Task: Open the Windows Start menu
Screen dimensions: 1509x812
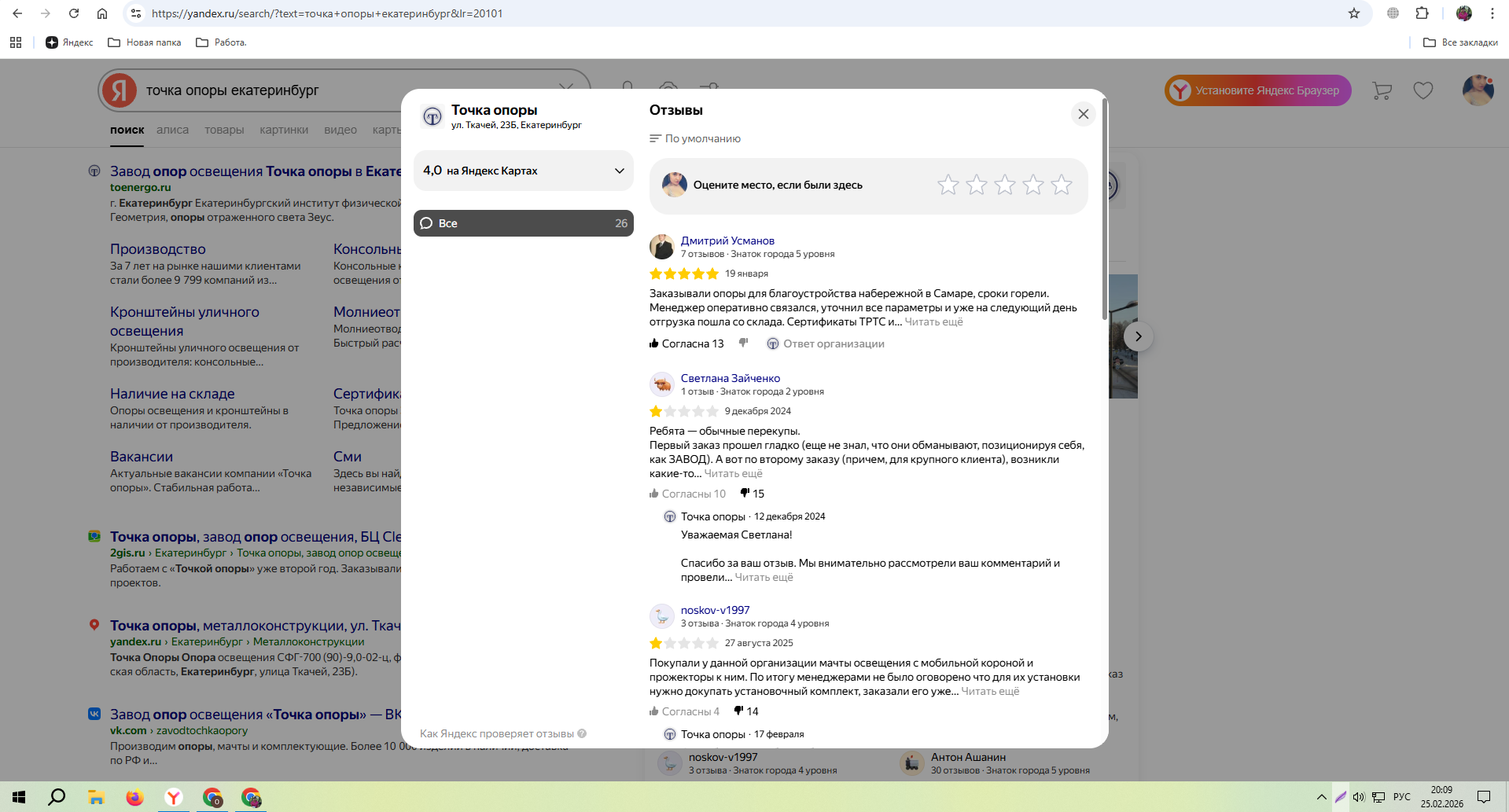Action: coord(19,797)
